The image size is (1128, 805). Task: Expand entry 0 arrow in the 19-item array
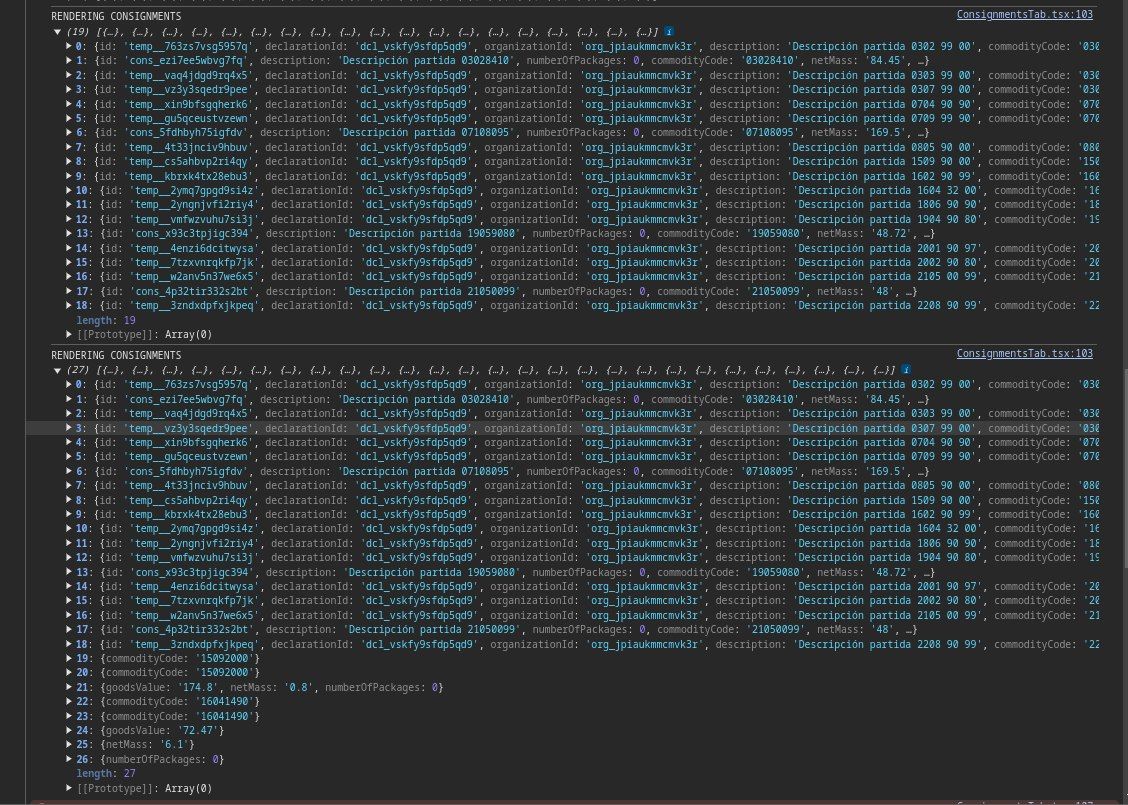tap(69, 46)
